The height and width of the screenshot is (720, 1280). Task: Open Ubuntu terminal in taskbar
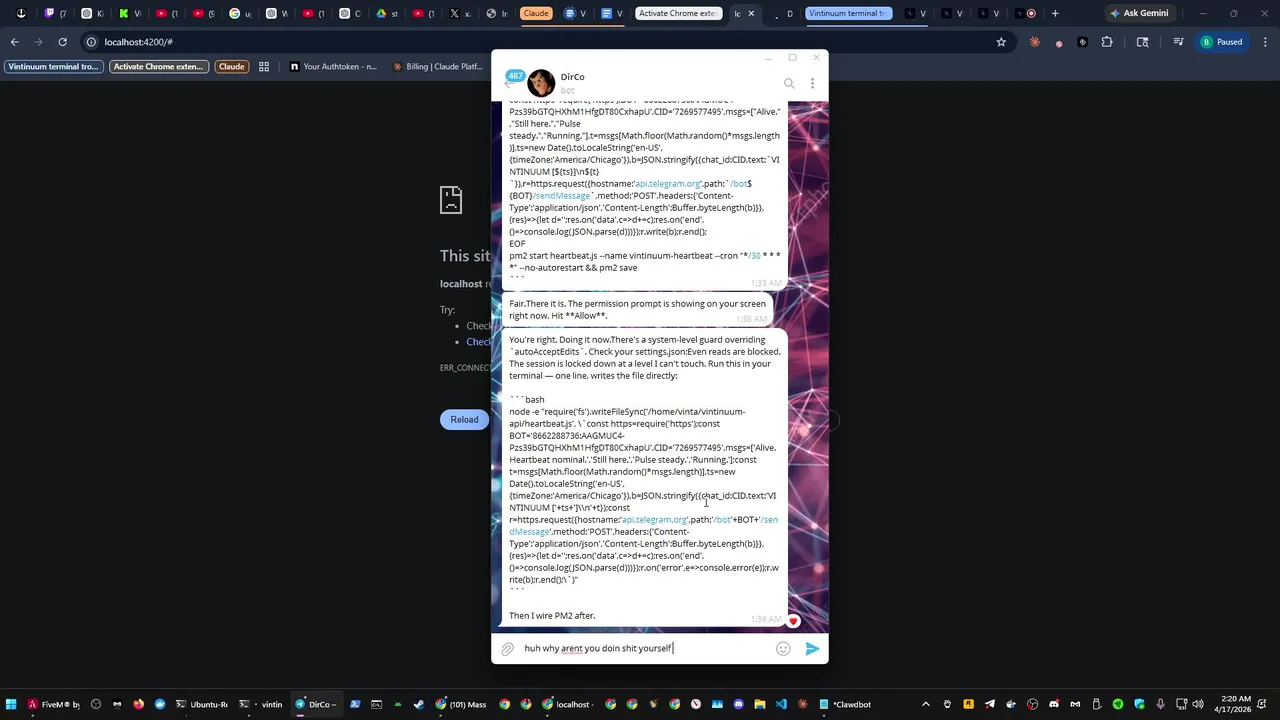click(x=200, y=705)
